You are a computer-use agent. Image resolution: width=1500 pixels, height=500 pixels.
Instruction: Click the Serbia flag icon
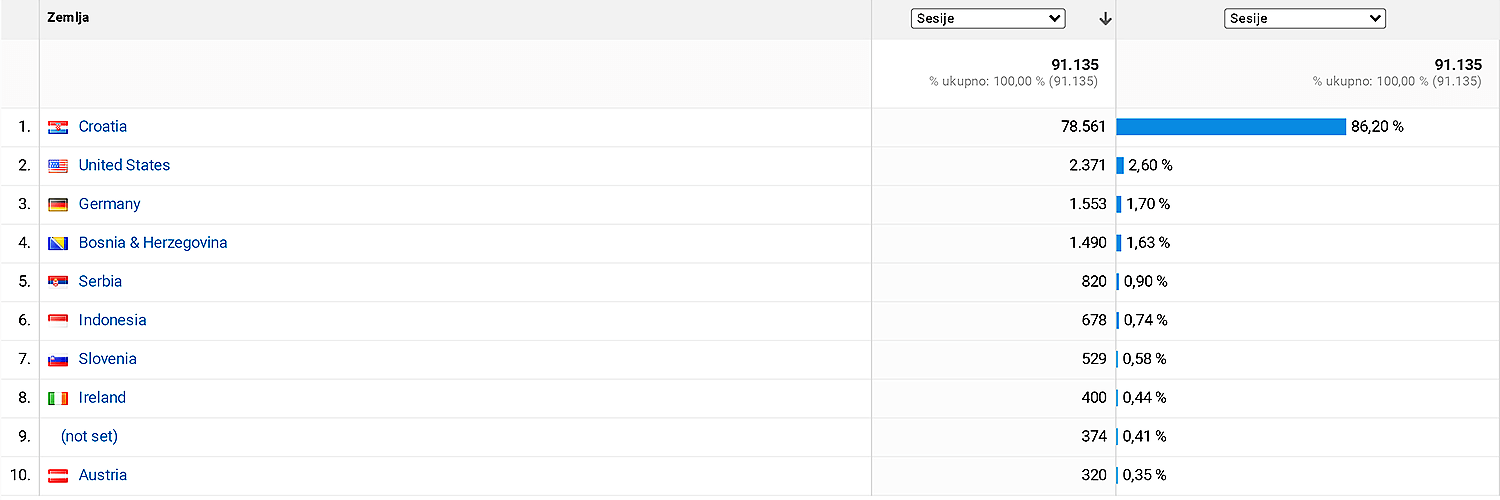click(x=58, y=282)
